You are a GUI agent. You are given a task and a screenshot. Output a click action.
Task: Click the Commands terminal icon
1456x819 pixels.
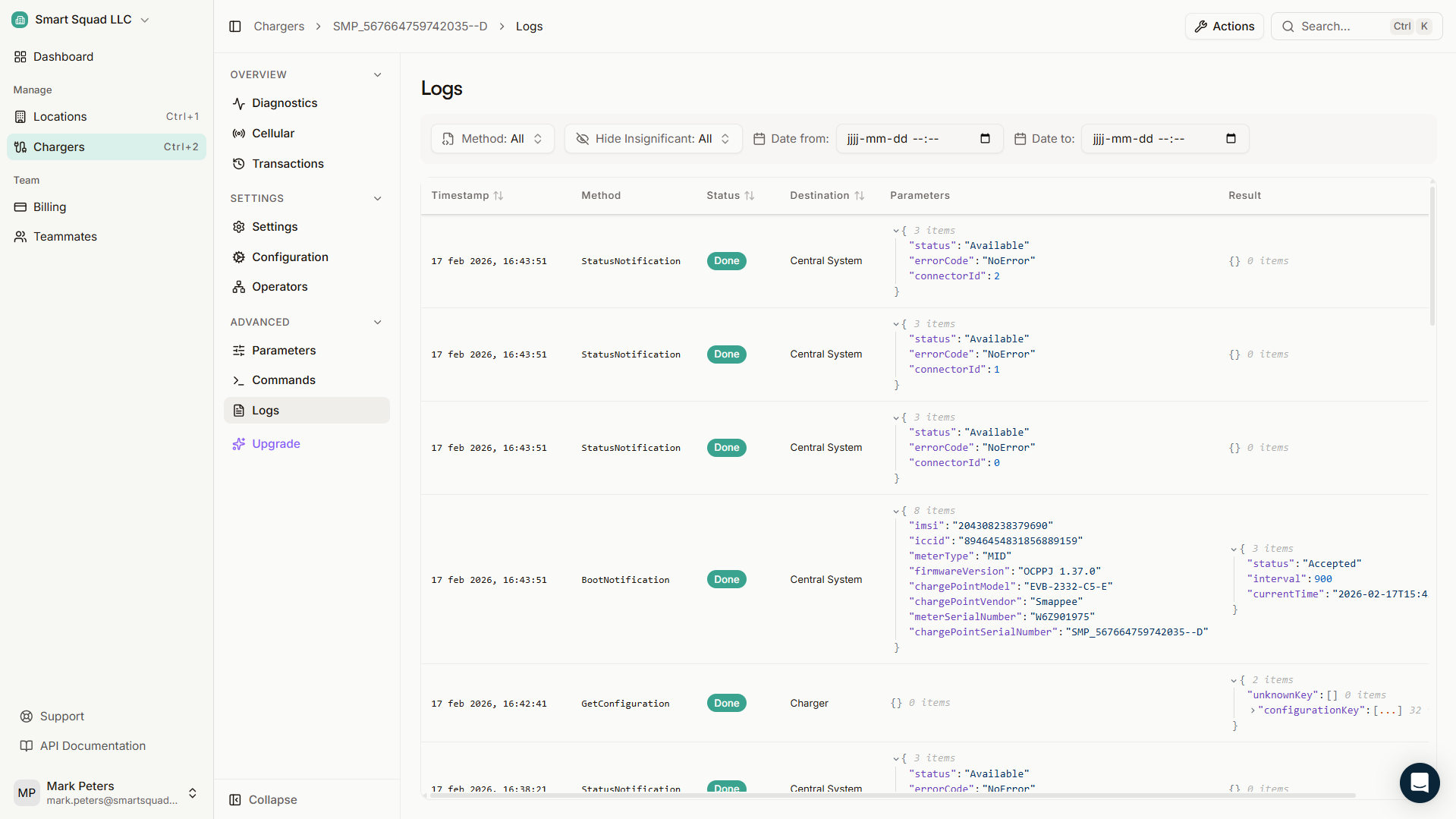(x=238, y=380)
